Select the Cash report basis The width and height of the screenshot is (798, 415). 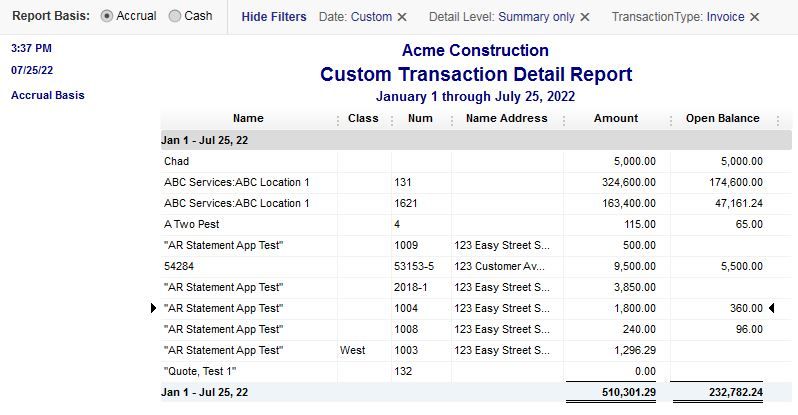coord(175,17)
